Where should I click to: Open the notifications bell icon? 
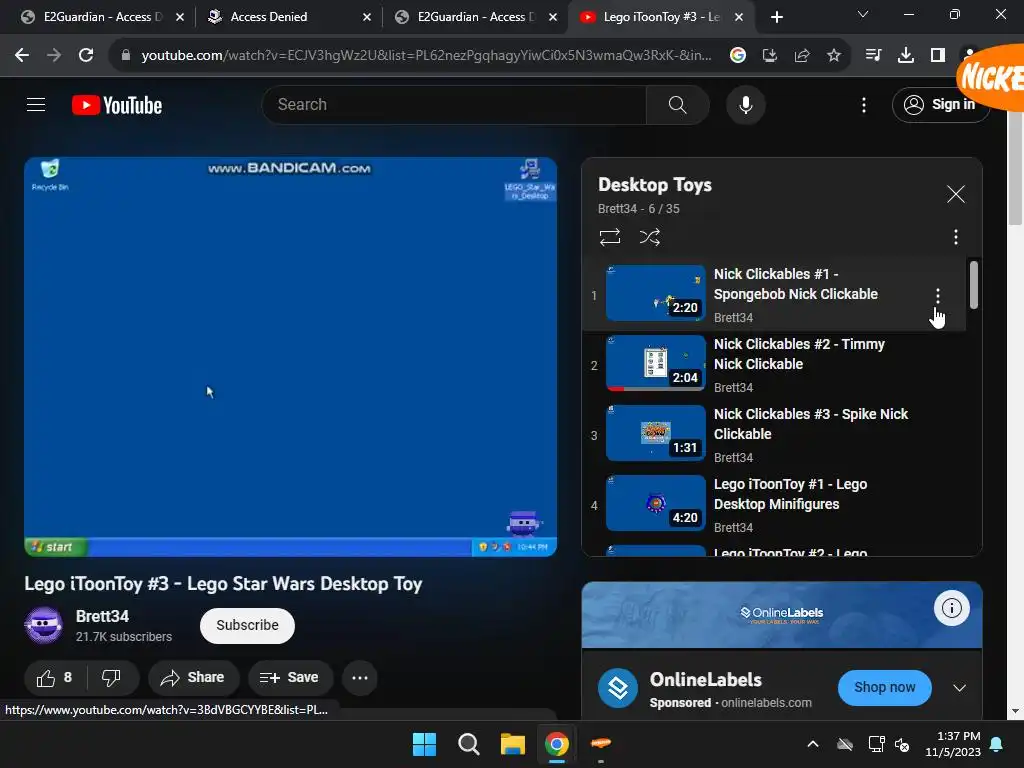(997, 744)
